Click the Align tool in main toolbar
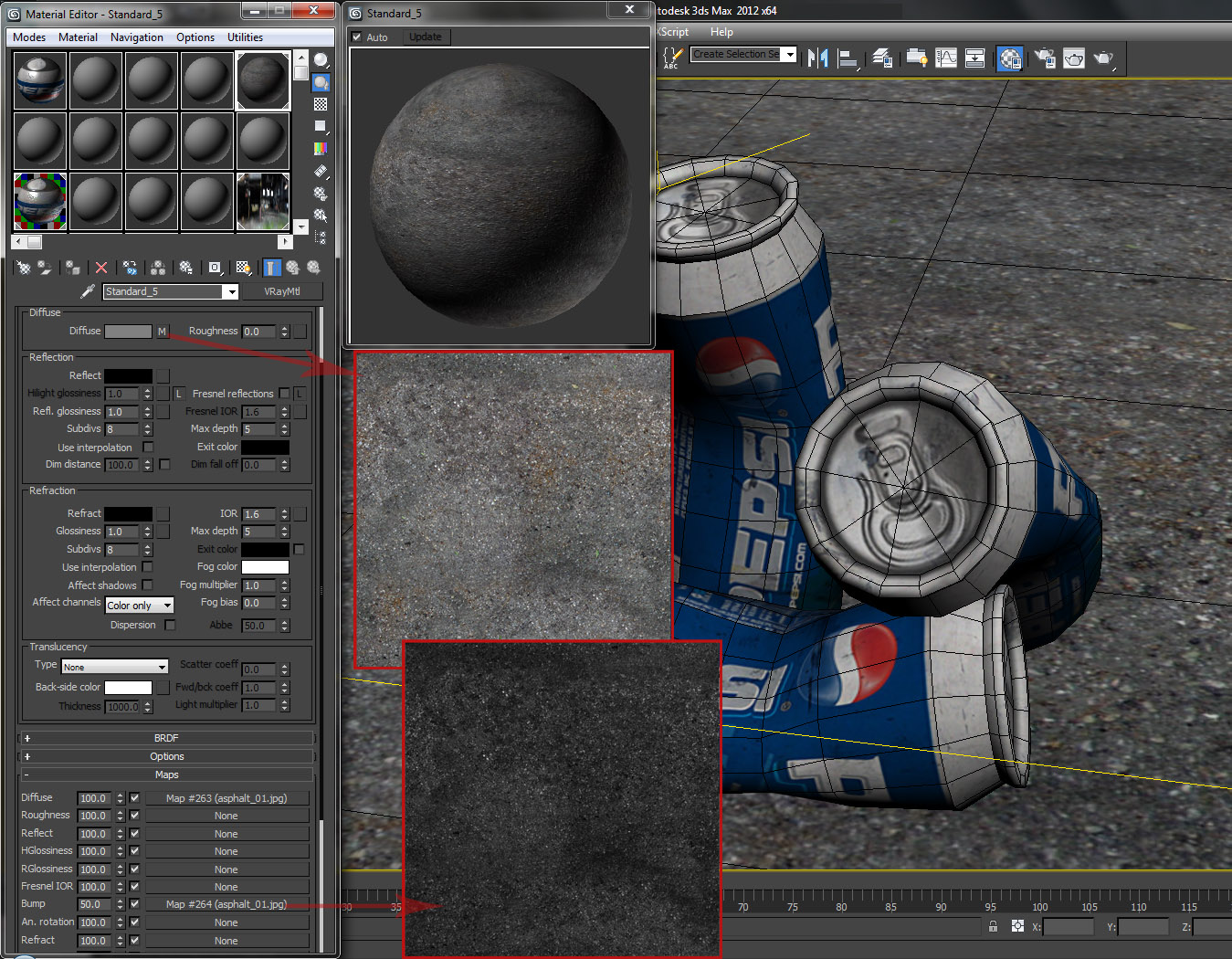Screen dimensions: 1232x959 pos(849,58)
